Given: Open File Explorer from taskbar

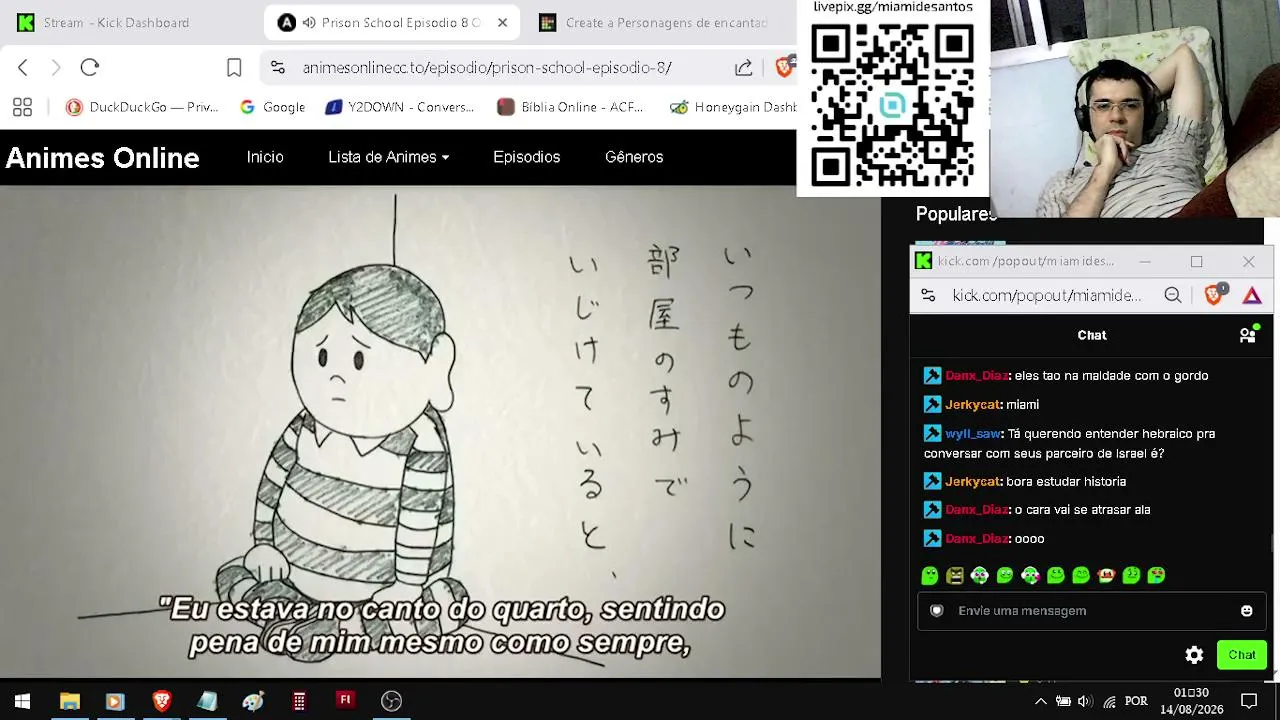Looking at the screenshot, I should point(69,701).
